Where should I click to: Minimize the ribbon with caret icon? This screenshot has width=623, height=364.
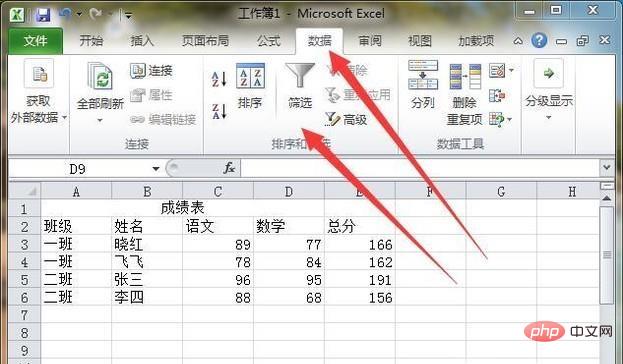click(x=518, y=41)
